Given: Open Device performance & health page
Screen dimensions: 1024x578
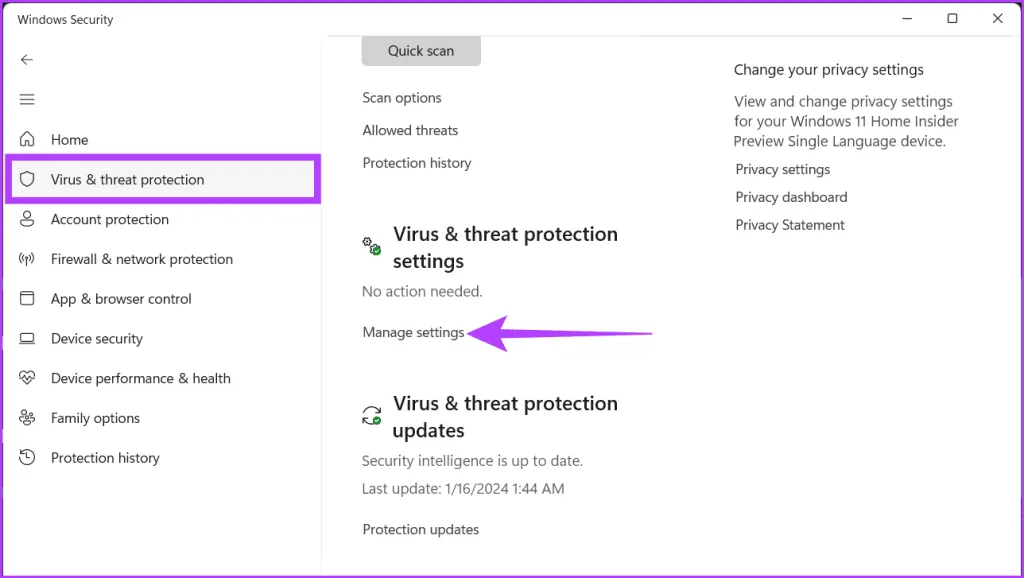Looking at the screenshot, I should pyautogui.click(x=140, y=379).
